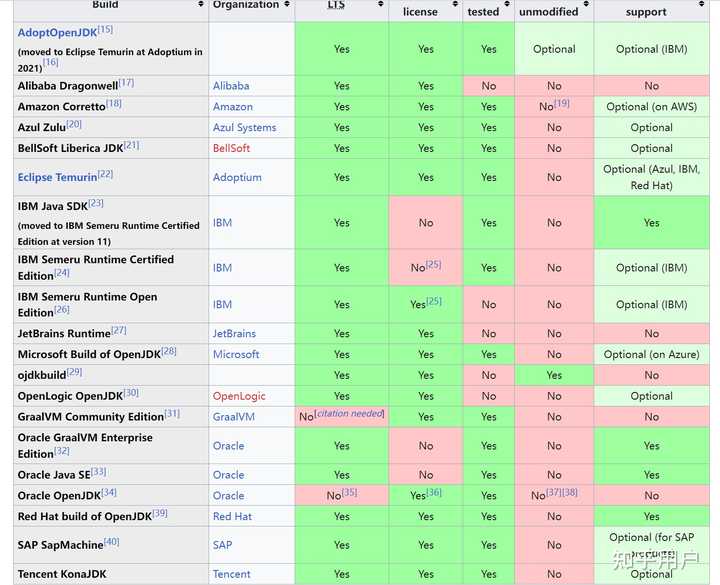Open the Tencent organization link

click(x=231, y=574)
